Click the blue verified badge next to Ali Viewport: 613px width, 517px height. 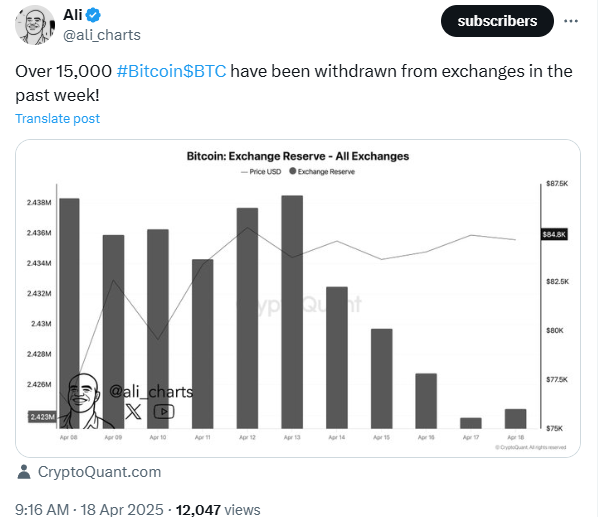[93, 15]
